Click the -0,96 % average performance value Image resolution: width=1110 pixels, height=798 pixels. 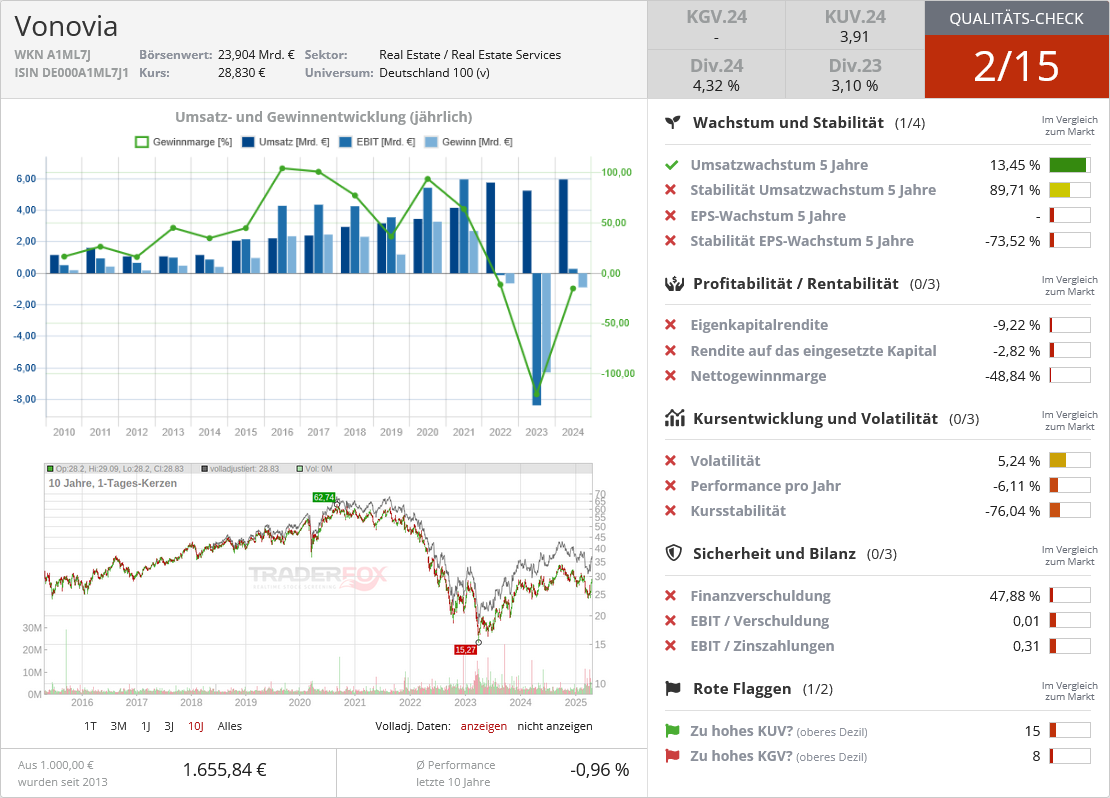click(x=600, y=770)
